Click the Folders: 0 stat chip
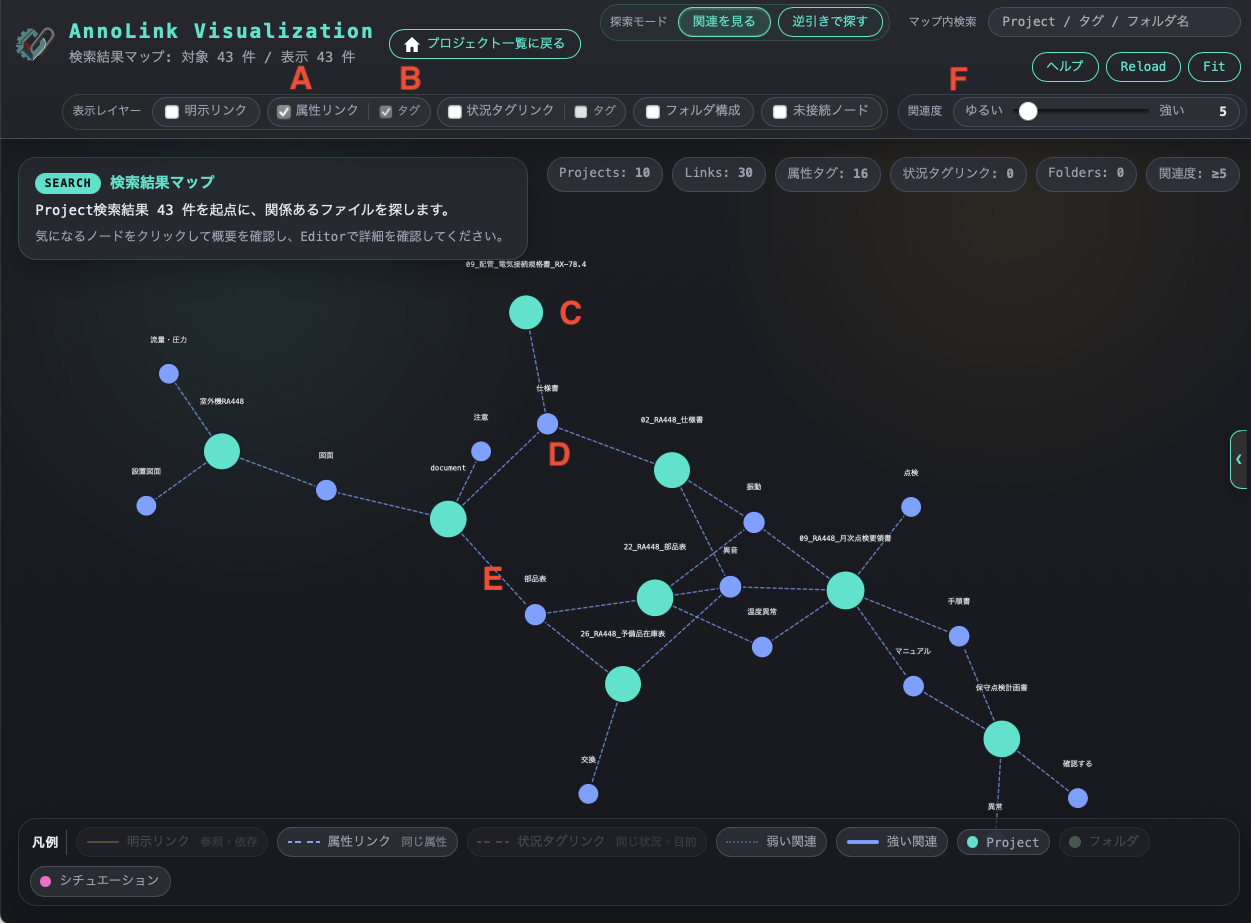 point(1086,173)
